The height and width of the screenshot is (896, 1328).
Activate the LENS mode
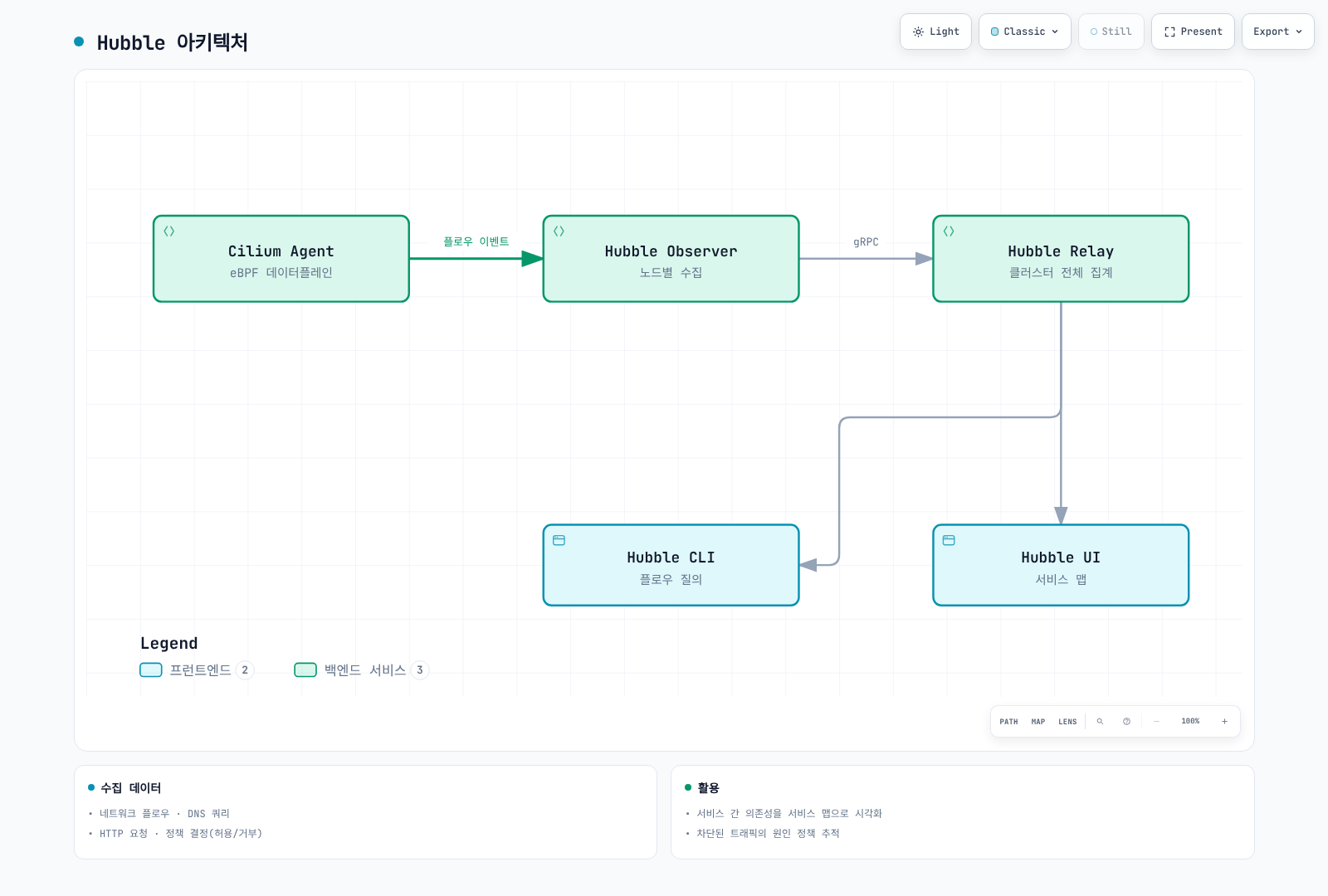coord(1067,722)
